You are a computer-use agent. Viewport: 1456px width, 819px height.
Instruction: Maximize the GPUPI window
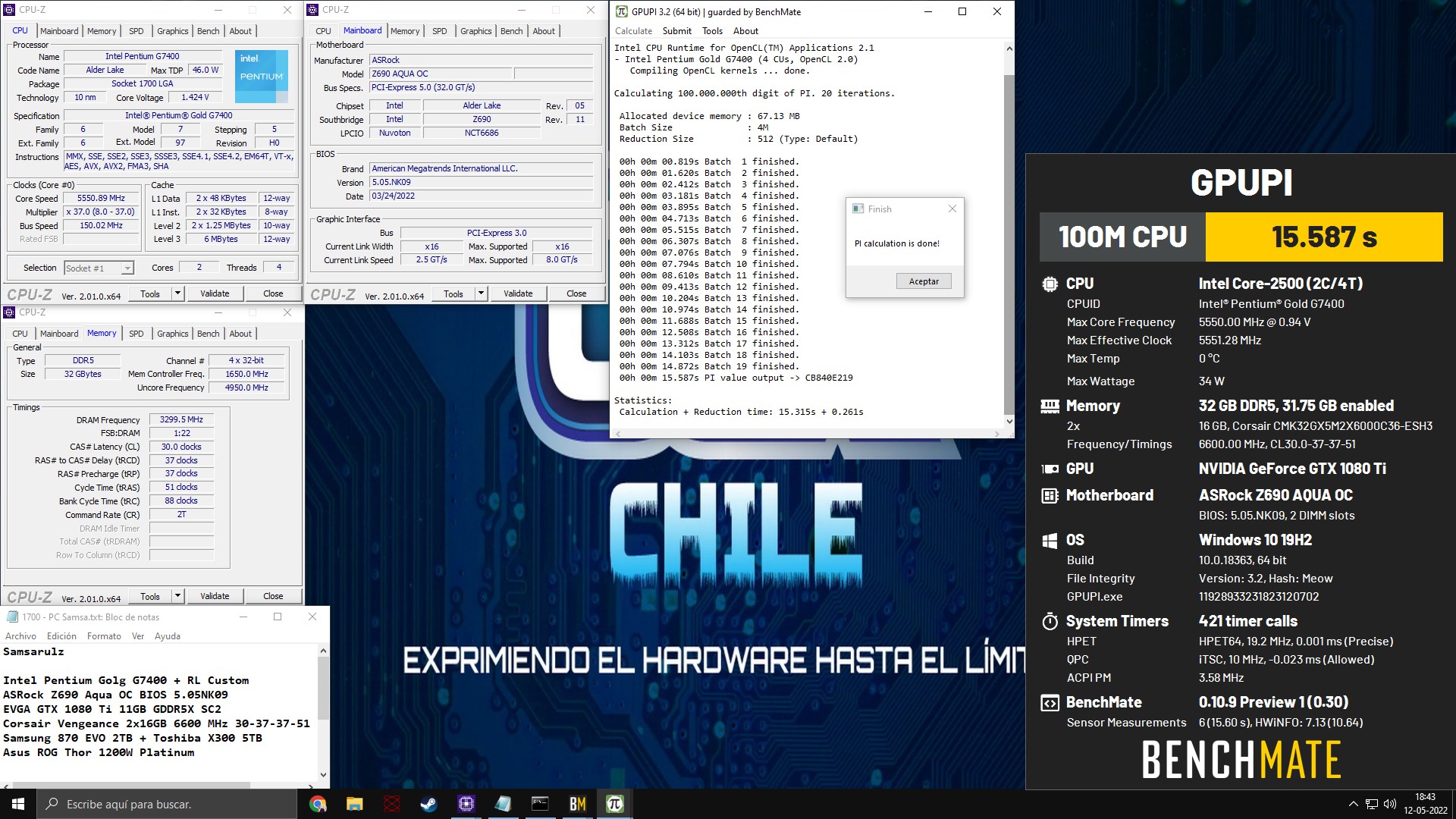click(x=962, y=11)
